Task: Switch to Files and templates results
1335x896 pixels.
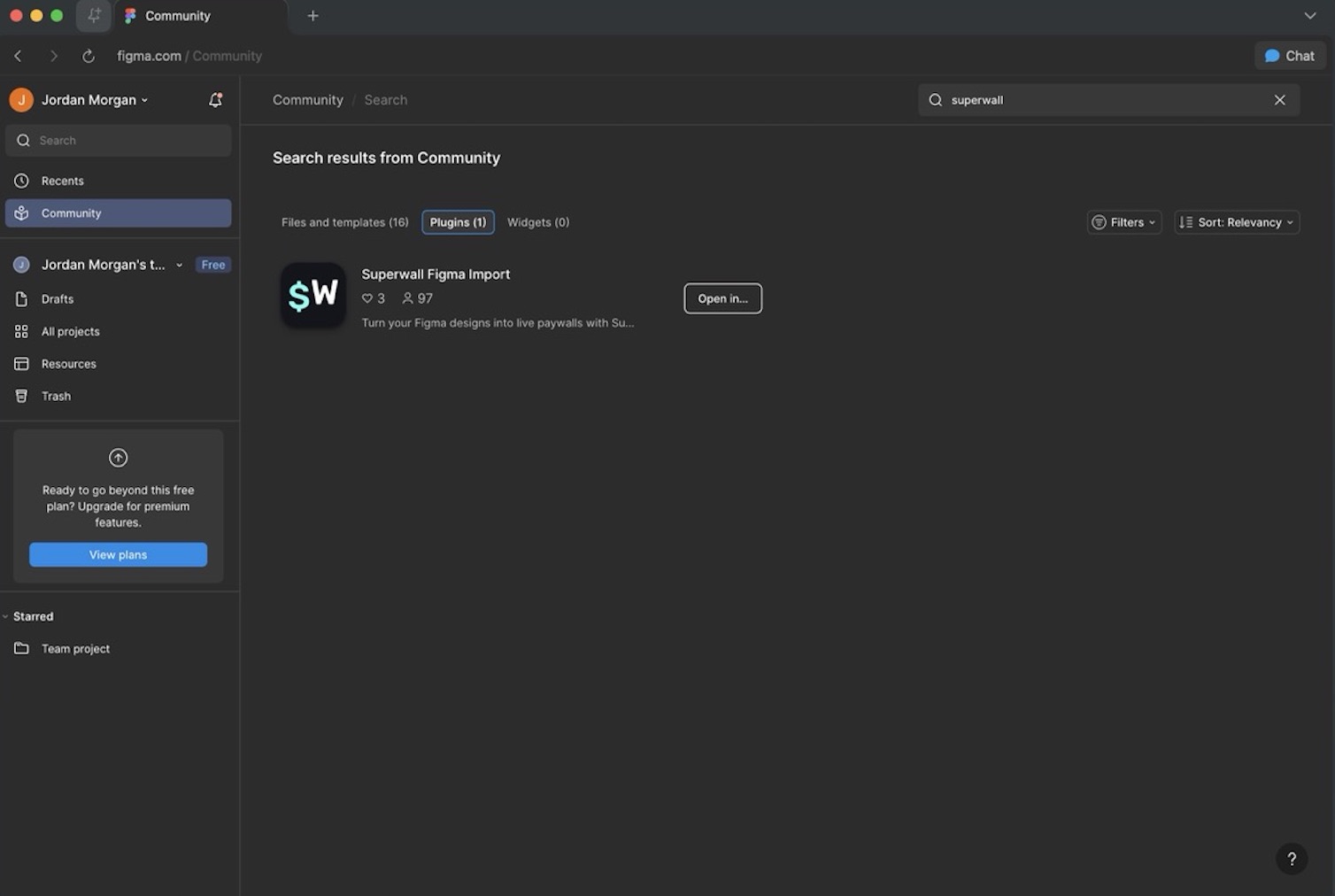Action: [344, 222]
